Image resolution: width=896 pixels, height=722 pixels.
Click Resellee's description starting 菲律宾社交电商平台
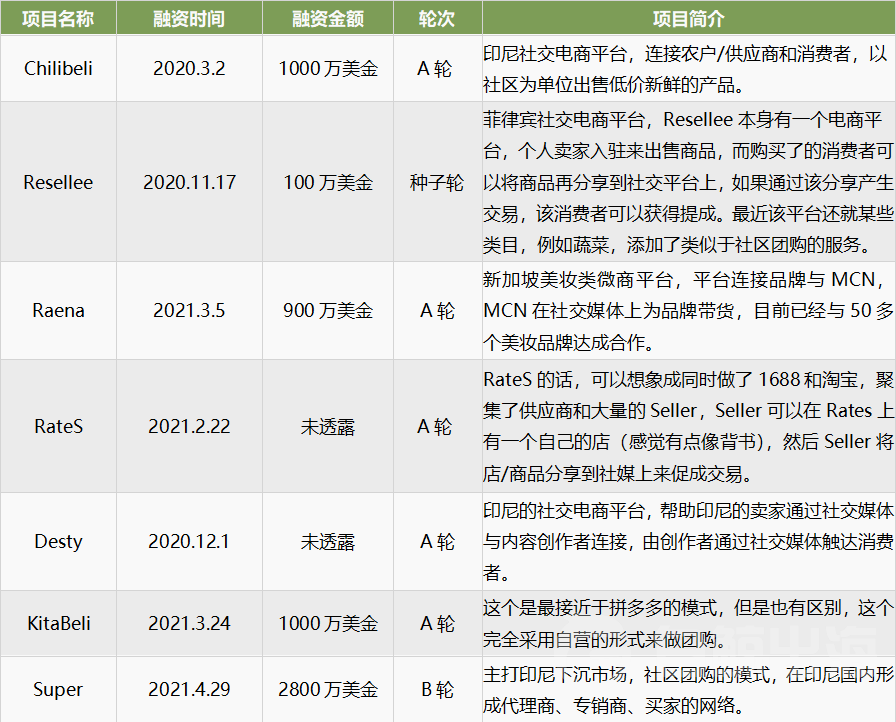click(x=689, y=182)
